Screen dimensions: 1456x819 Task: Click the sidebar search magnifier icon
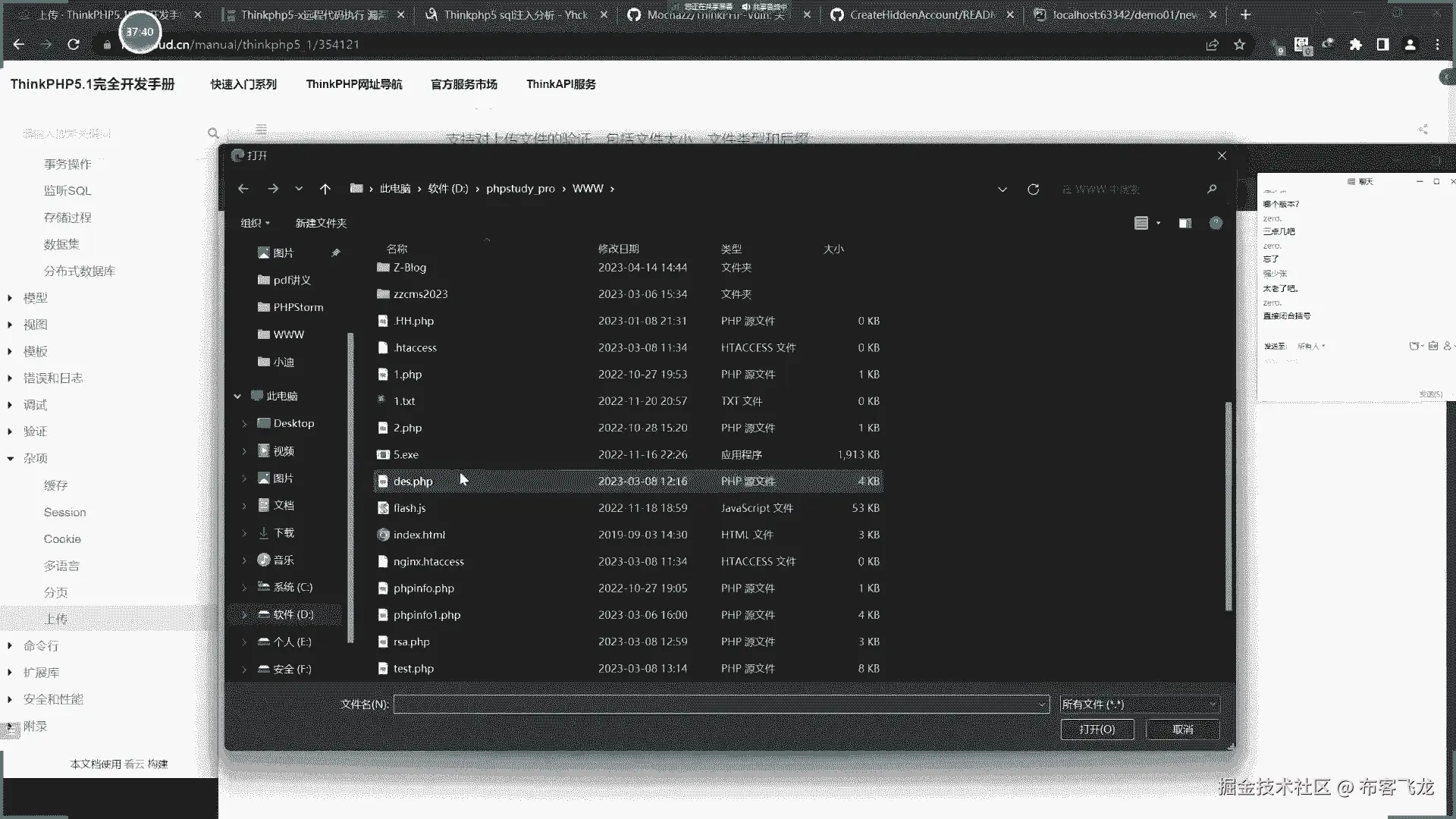pos(213,133)
